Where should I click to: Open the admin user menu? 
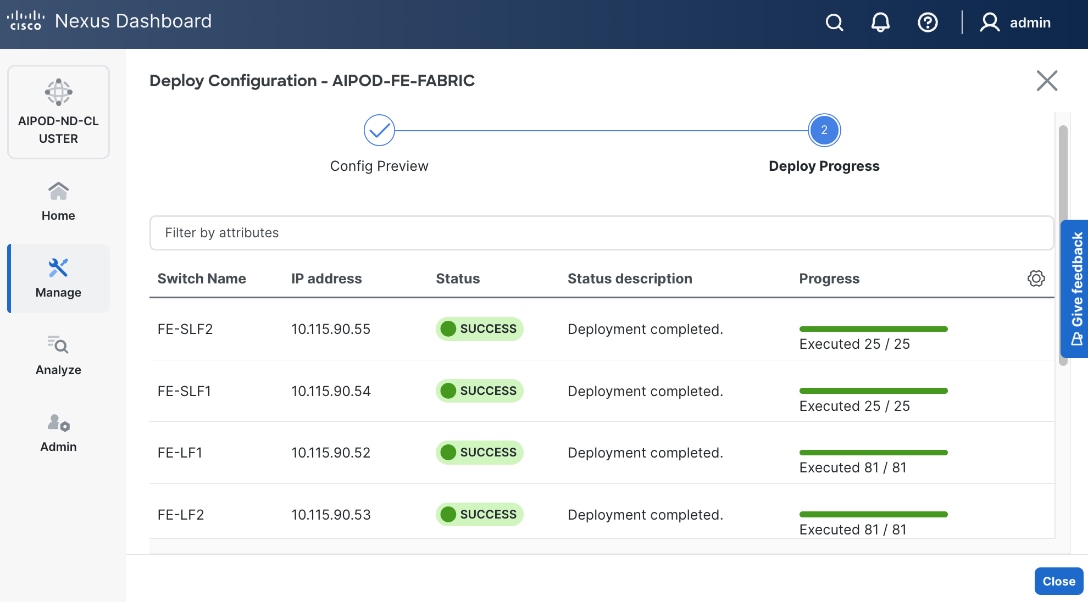pos(1015,23)
